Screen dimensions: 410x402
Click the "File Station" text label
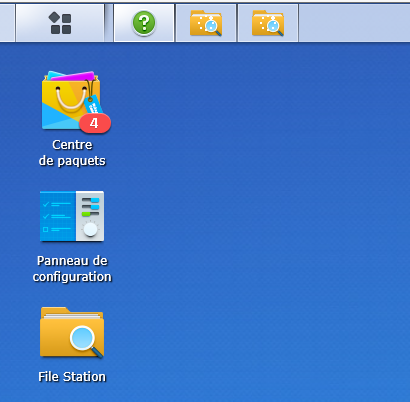[72, 377]
